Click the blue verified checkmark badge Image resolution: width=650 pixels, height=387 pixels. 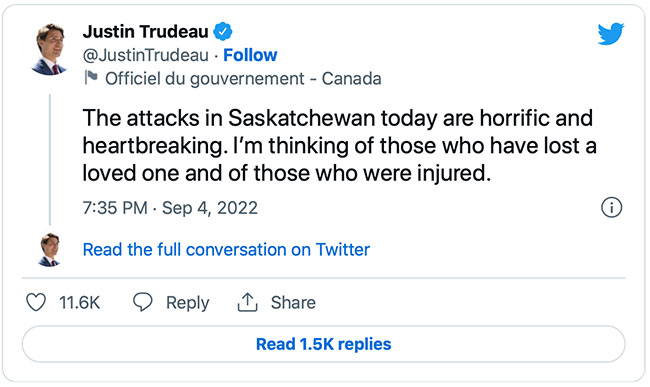point(223,31)
